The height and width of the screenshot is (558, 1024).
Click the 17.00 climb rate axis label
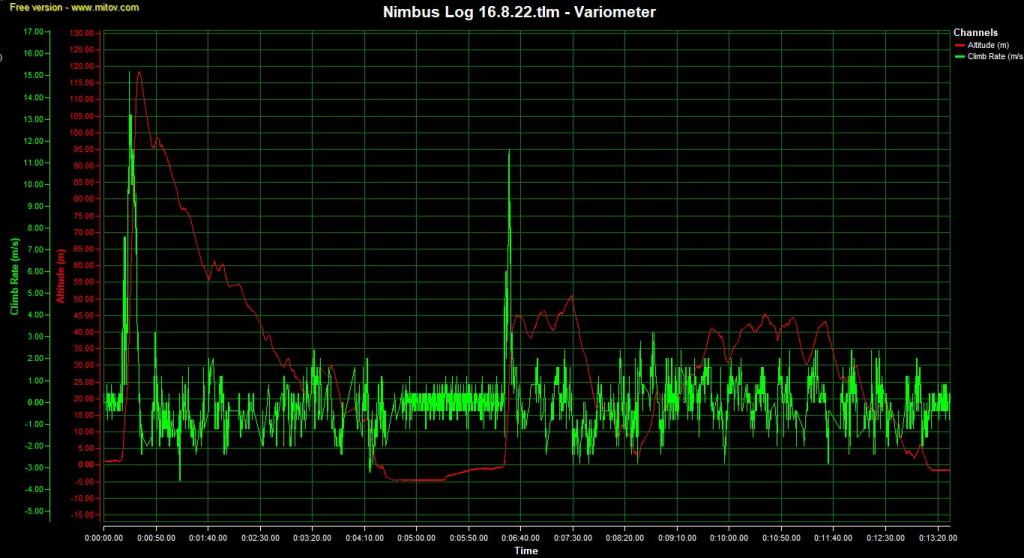click(33, 33)
